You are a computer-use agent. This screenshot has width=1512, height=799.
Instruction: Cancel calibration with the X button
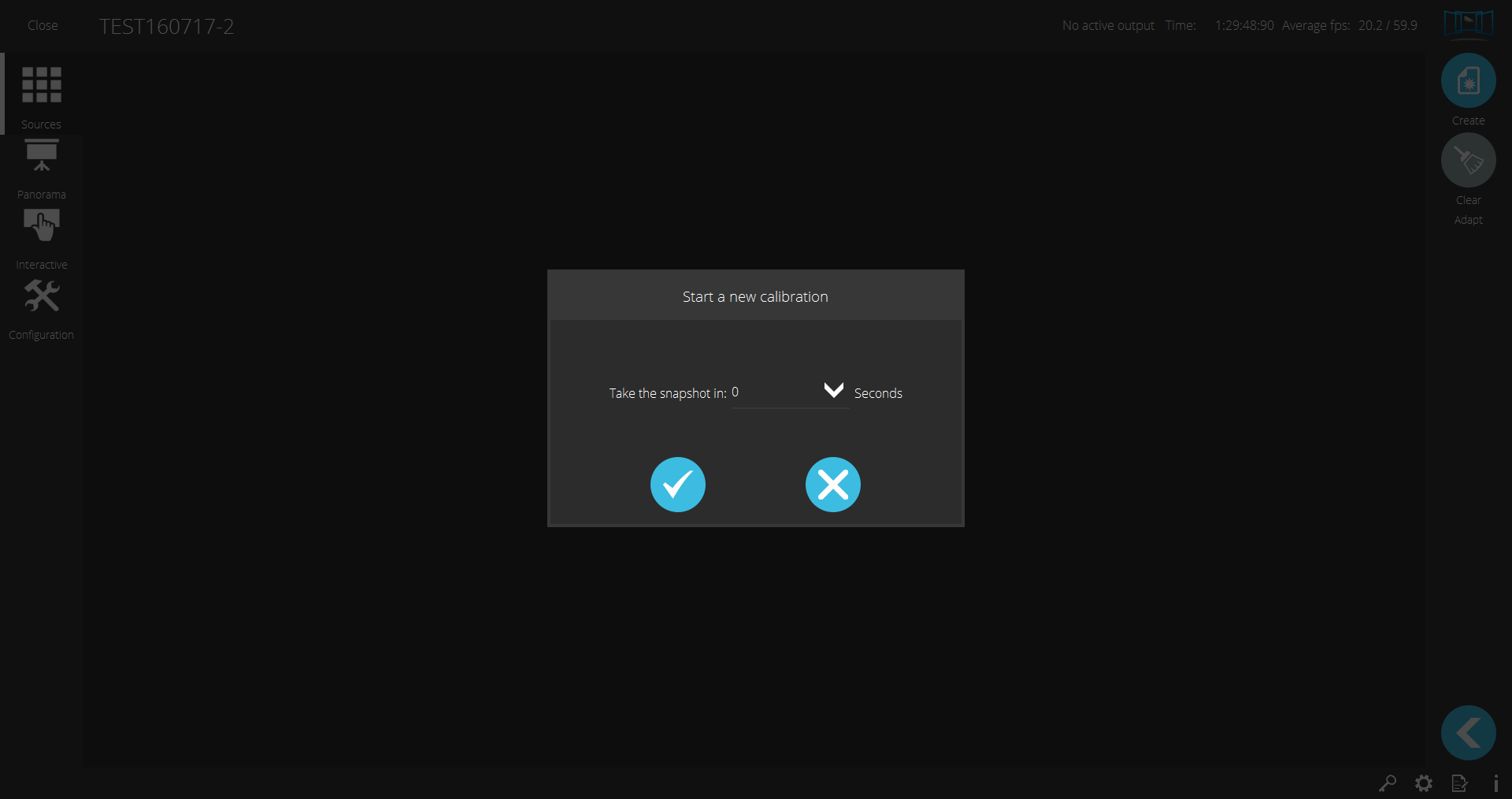coord(833,485)
